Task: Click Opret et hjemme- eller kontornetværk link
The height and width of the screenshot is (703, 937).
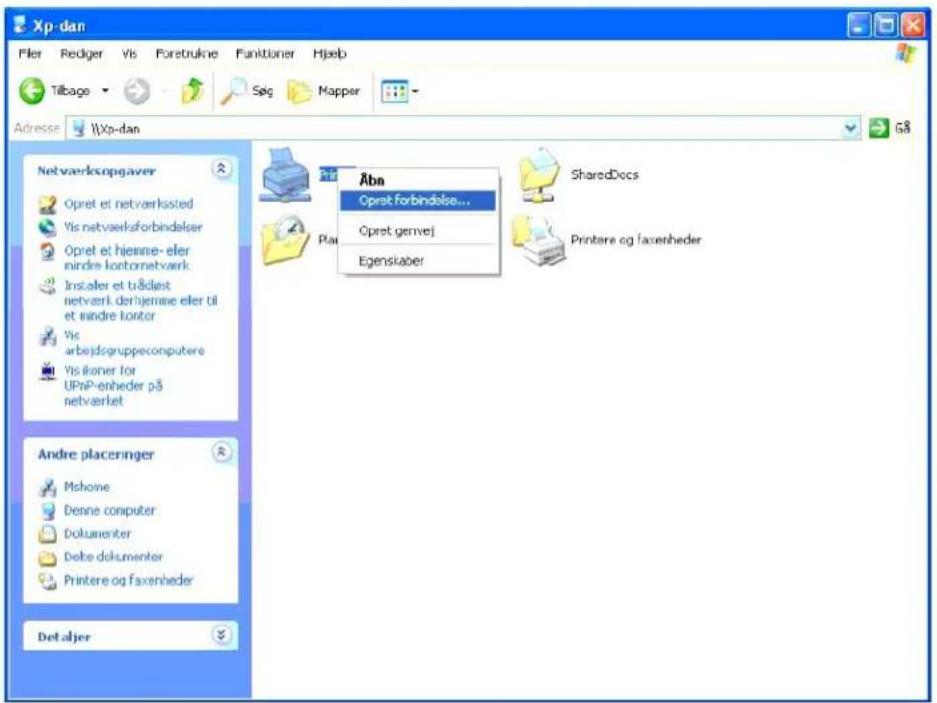Action: (x=127, y=258)
